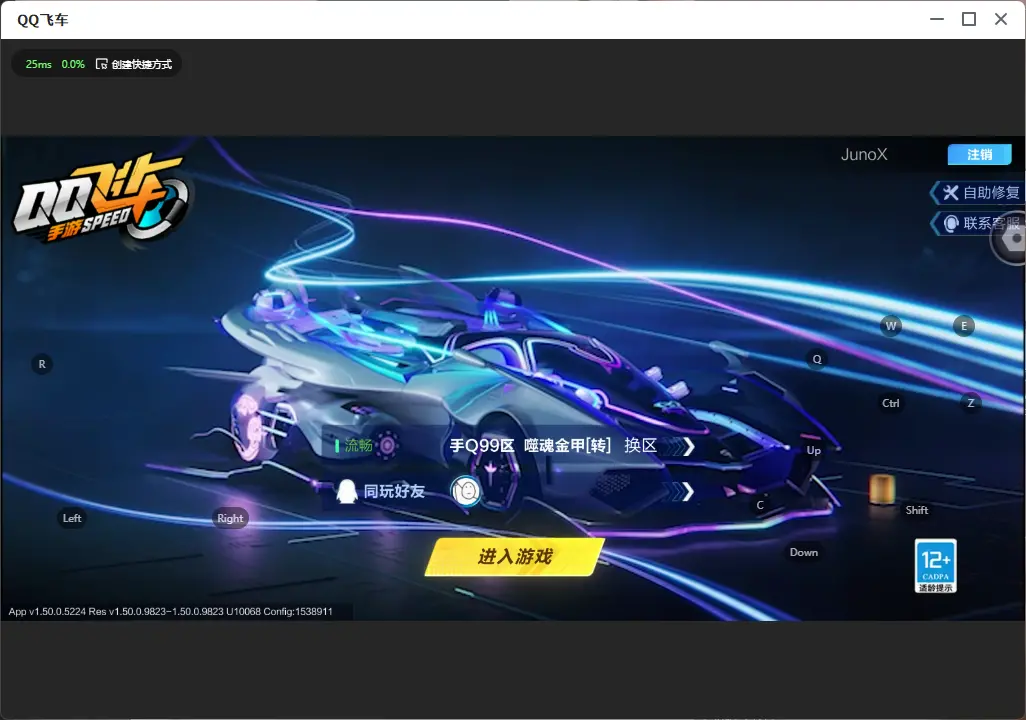Image resolution: width=1026 pixels, height=720 pixels.
Task: Click the 12+ CADPA age rating icon
Action: point(935,566)
